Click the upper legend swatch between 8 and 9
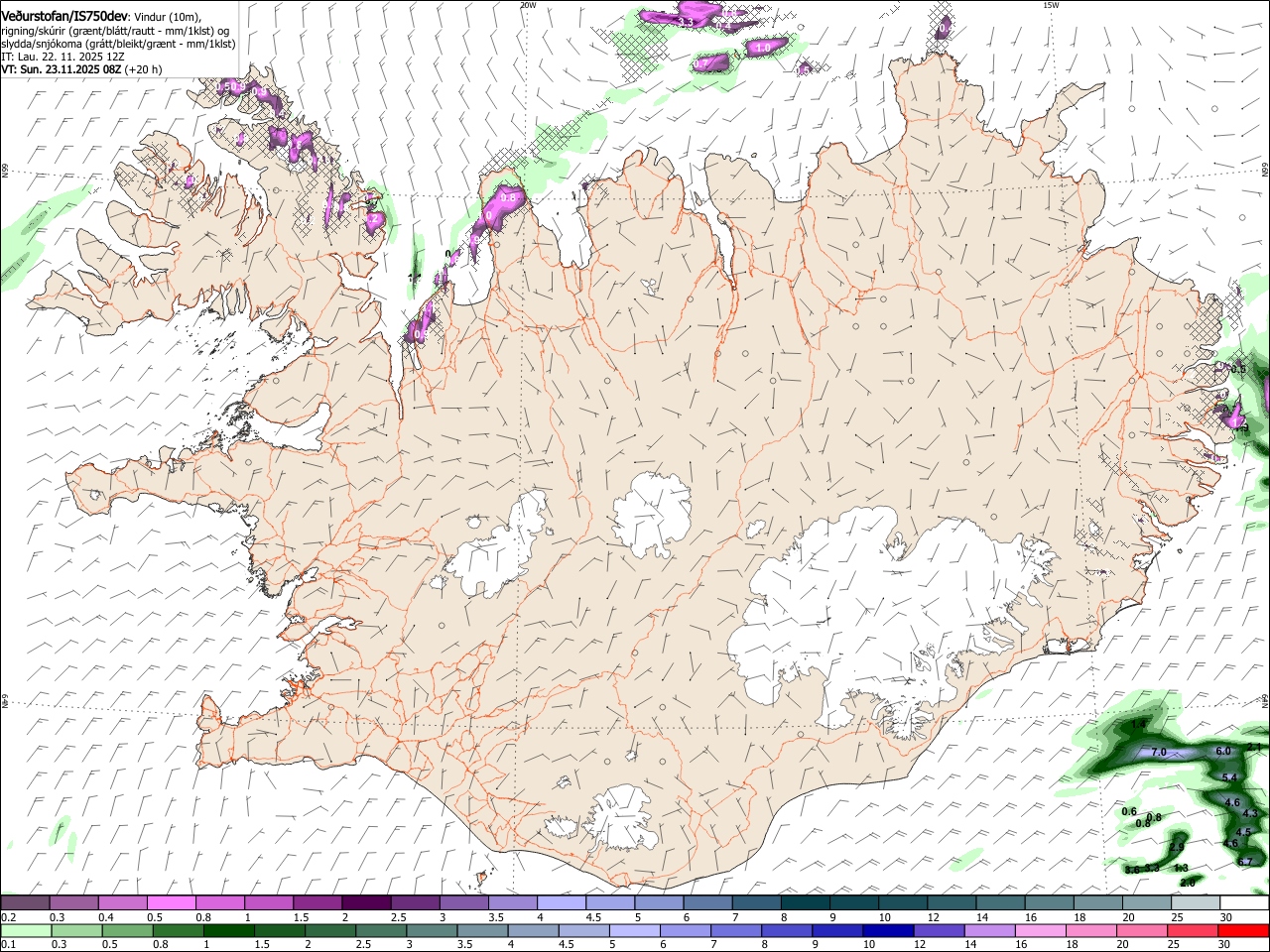Viewport: 1270px width, 952px height. point(805,903)
